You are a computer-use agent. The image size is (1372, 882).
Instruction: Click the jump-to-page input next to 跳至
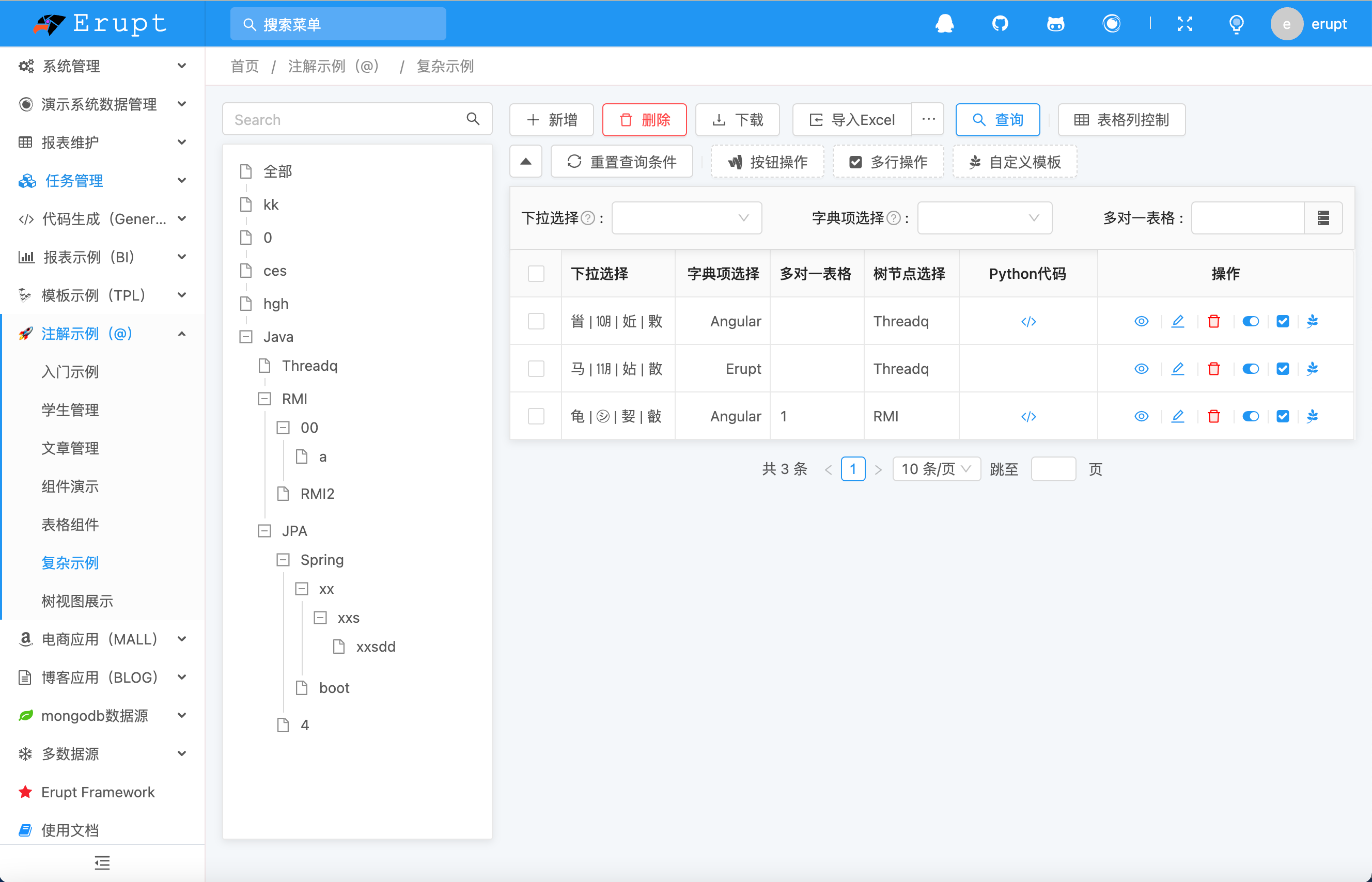[1053, 468]
